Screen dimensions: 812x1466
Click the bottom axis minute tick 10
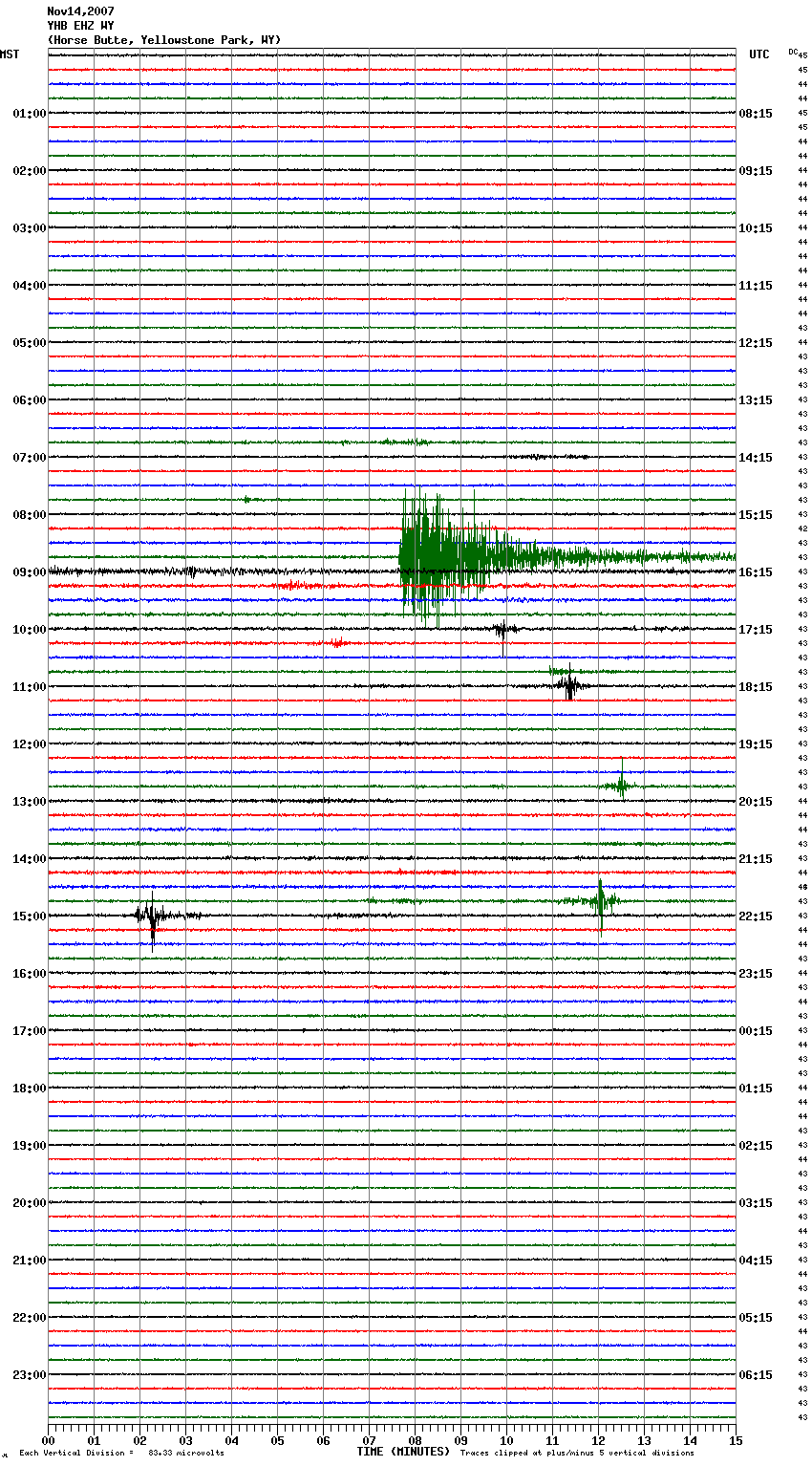tap(506, 1440)
